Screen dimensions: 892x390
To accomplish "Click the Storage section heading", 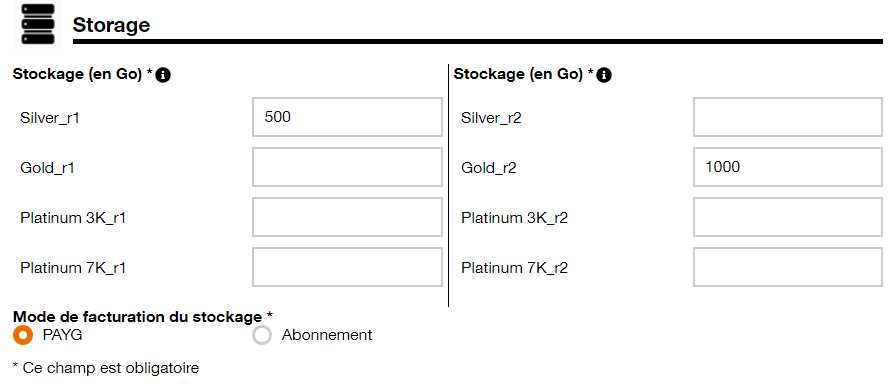I will [112, 24].
